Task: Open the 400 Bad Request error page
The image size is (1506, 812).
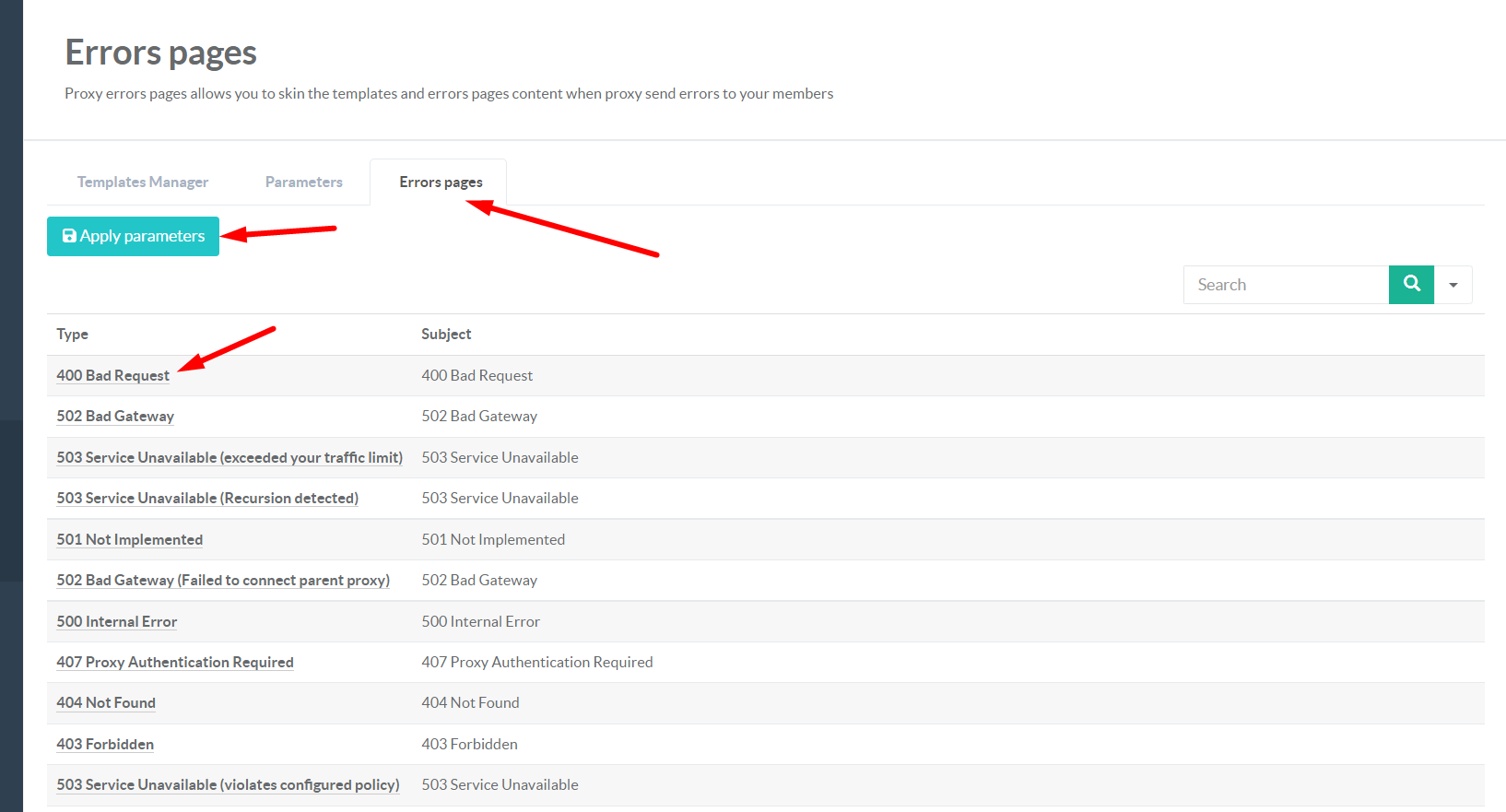Action: pyautogui.click(x=113, y=376)
